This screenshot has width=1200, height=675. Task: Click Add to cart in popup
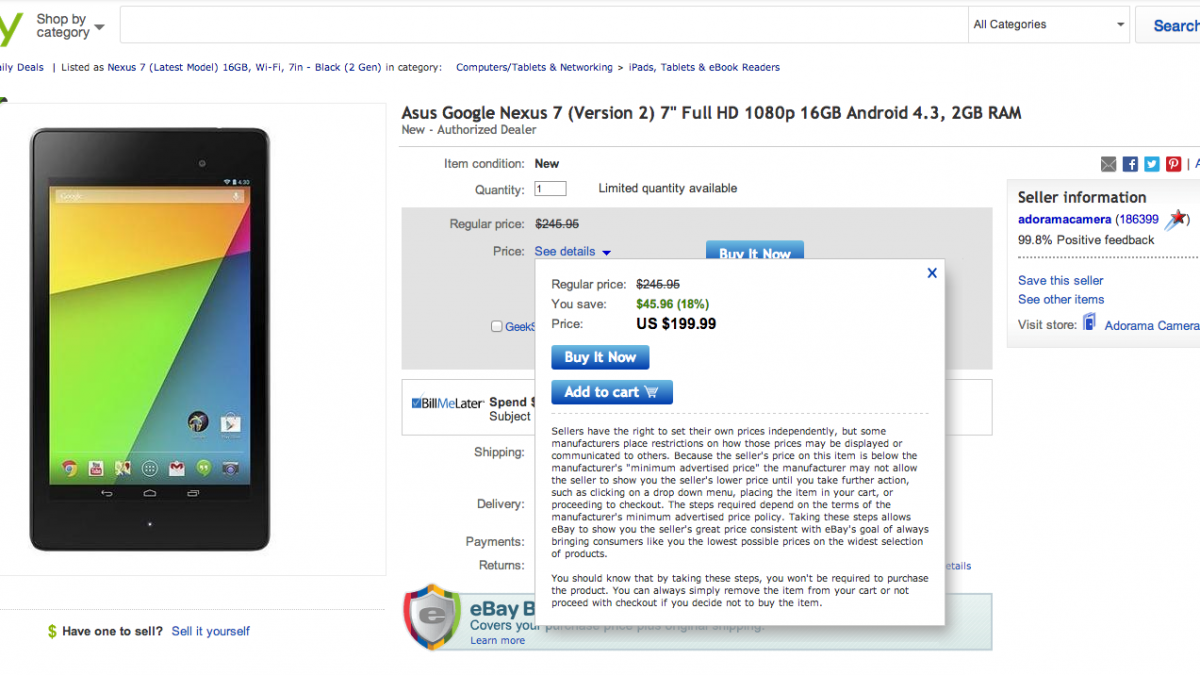pyautogui.click(x=611, y=392)
